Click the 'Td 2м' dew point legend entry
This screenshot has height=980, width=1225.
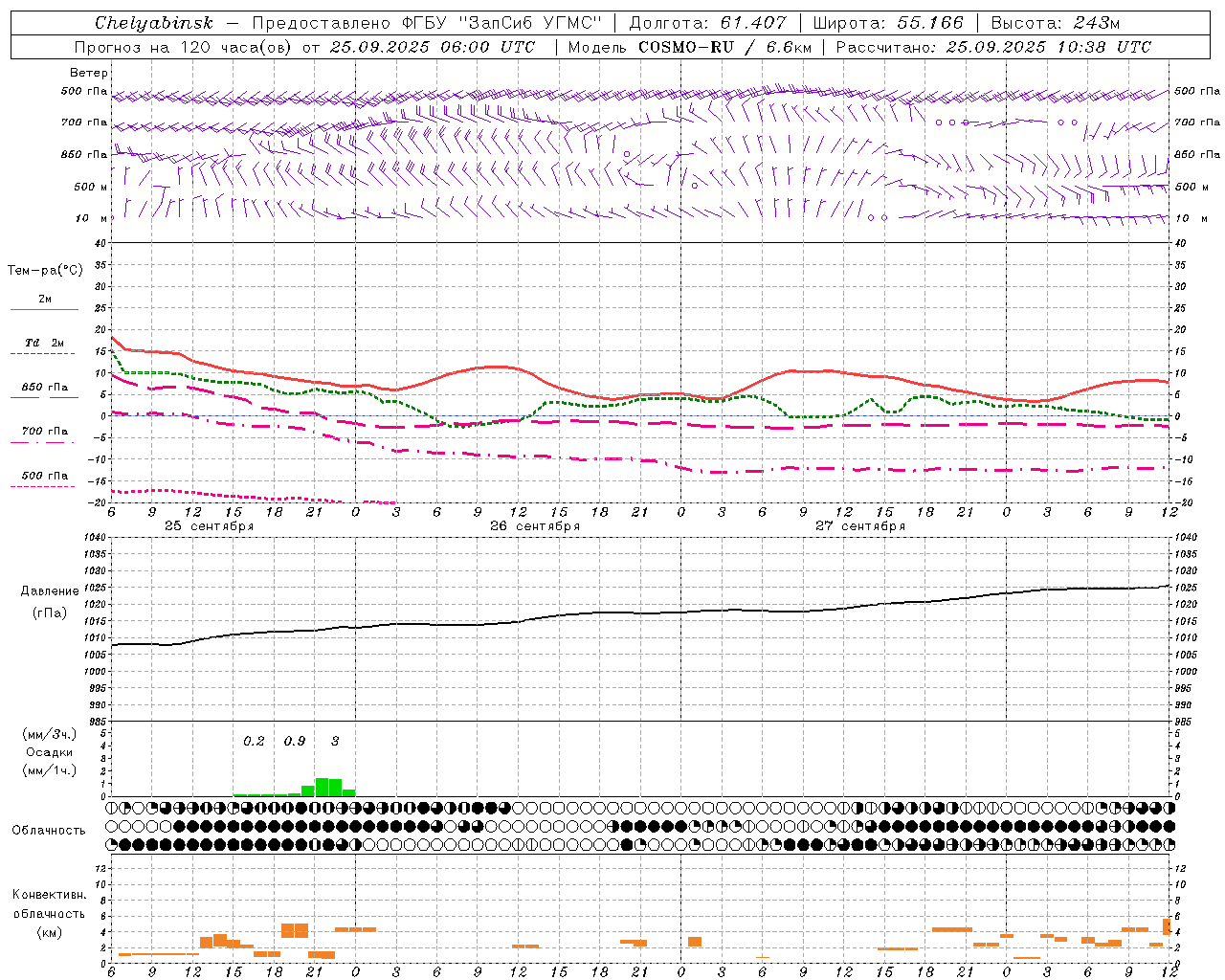click(44, 343)
